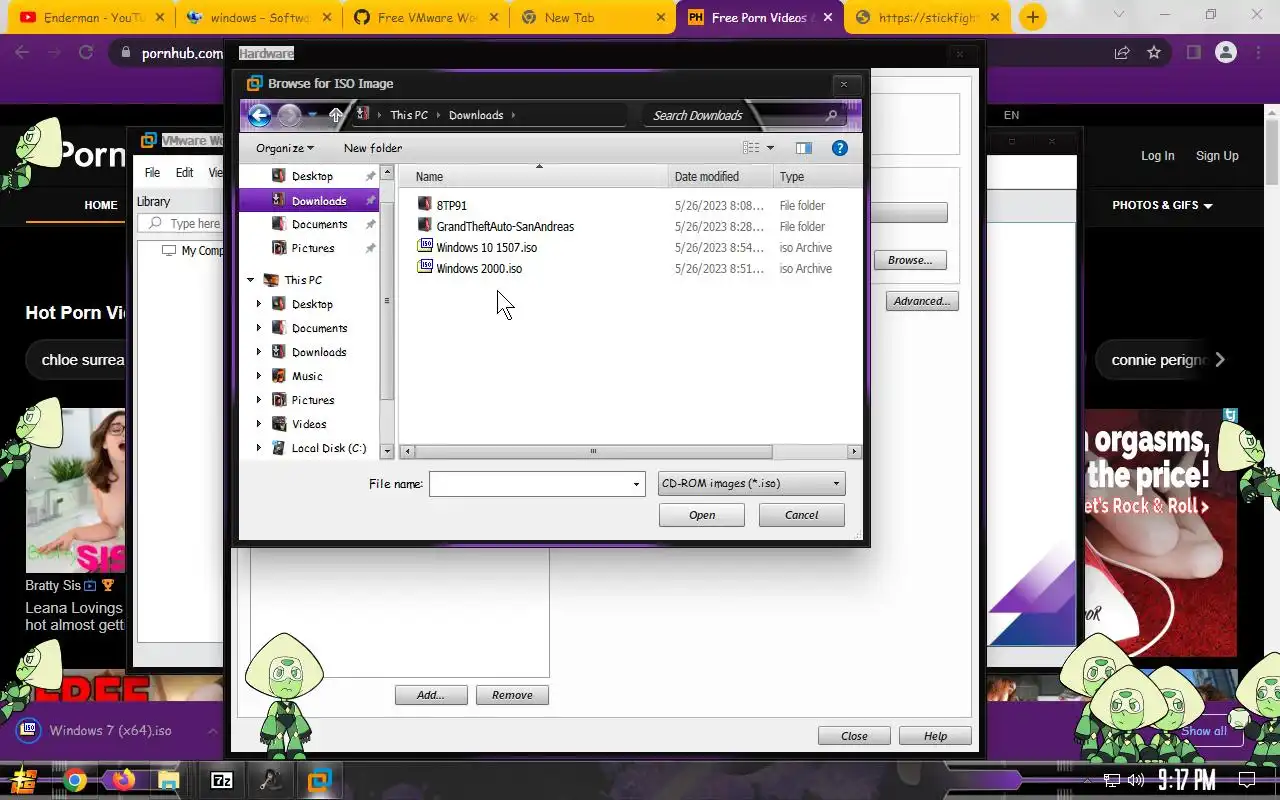Screen dimensions: 1280x800
Task: Select the Windows 10 1507.iso file icon
Action: click(425, 247)
